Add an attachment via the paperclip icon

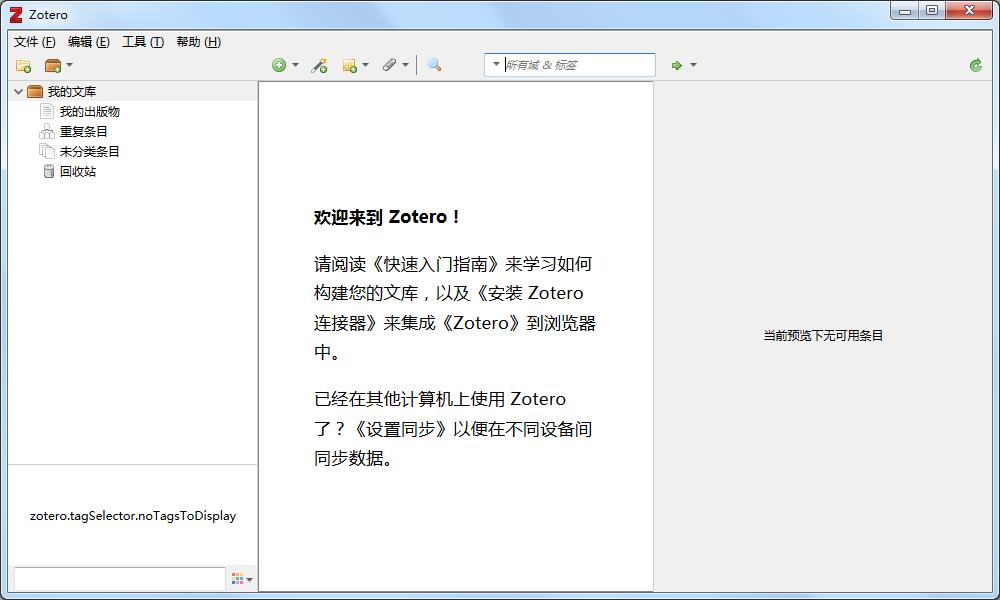tap(391, 64)
